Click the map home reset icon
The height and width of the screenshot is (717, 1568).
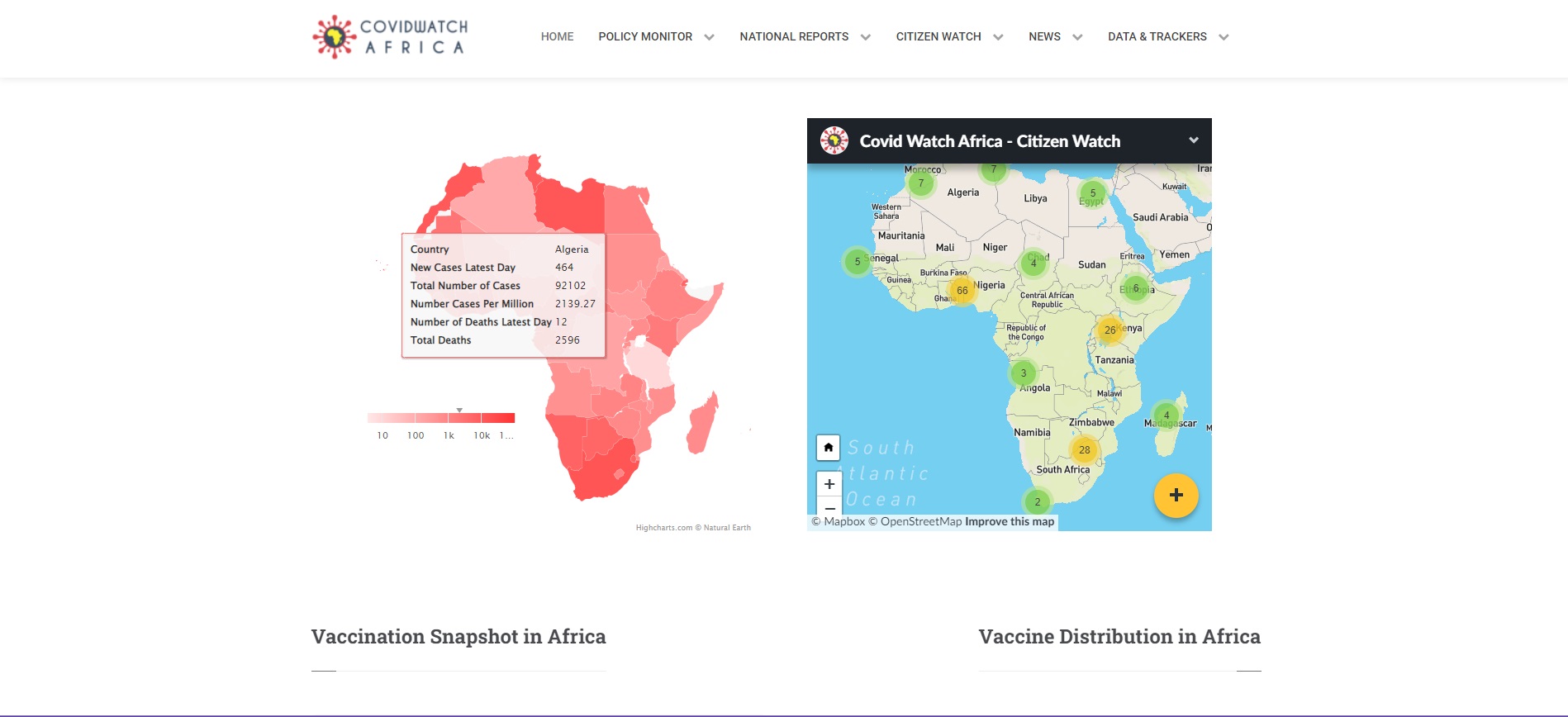(x=828, y=448)
